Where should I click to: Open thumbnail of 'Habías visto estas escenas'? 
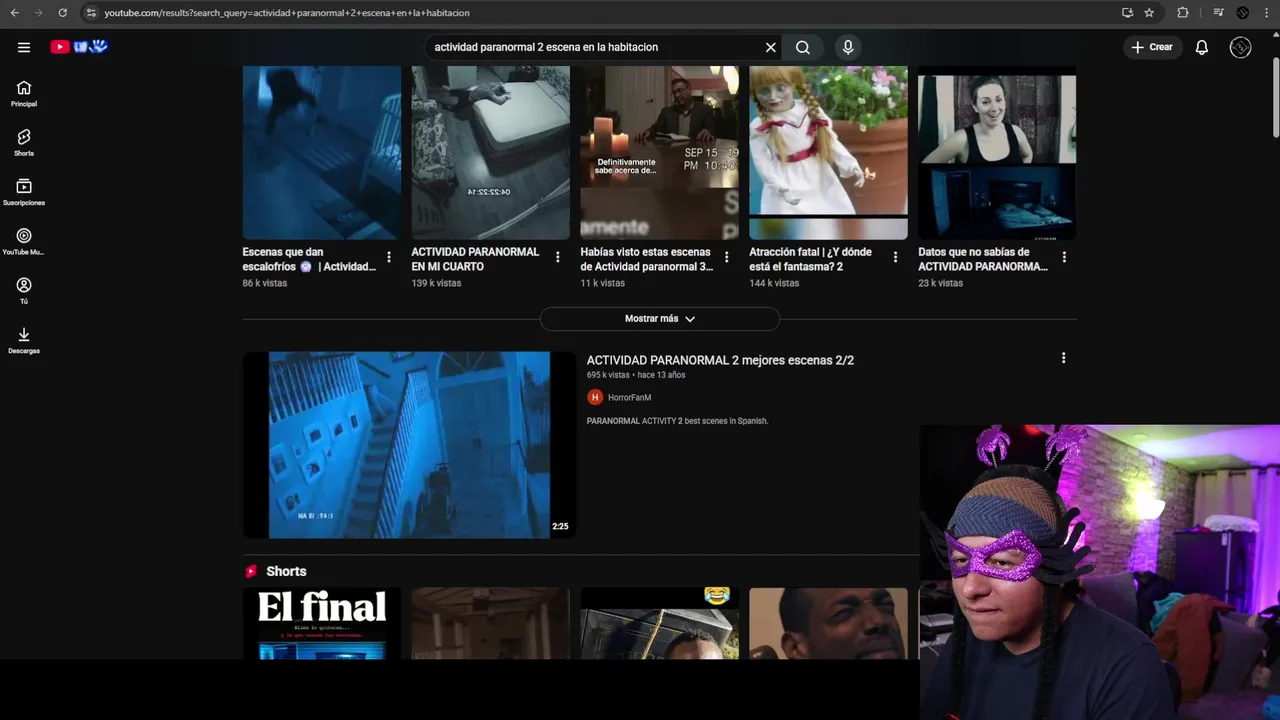point(659,153)
